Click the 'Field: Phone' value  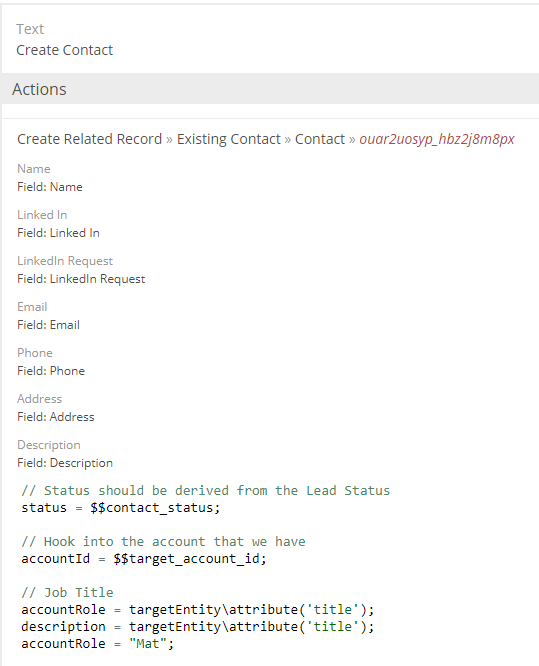[x=51, y=371]
